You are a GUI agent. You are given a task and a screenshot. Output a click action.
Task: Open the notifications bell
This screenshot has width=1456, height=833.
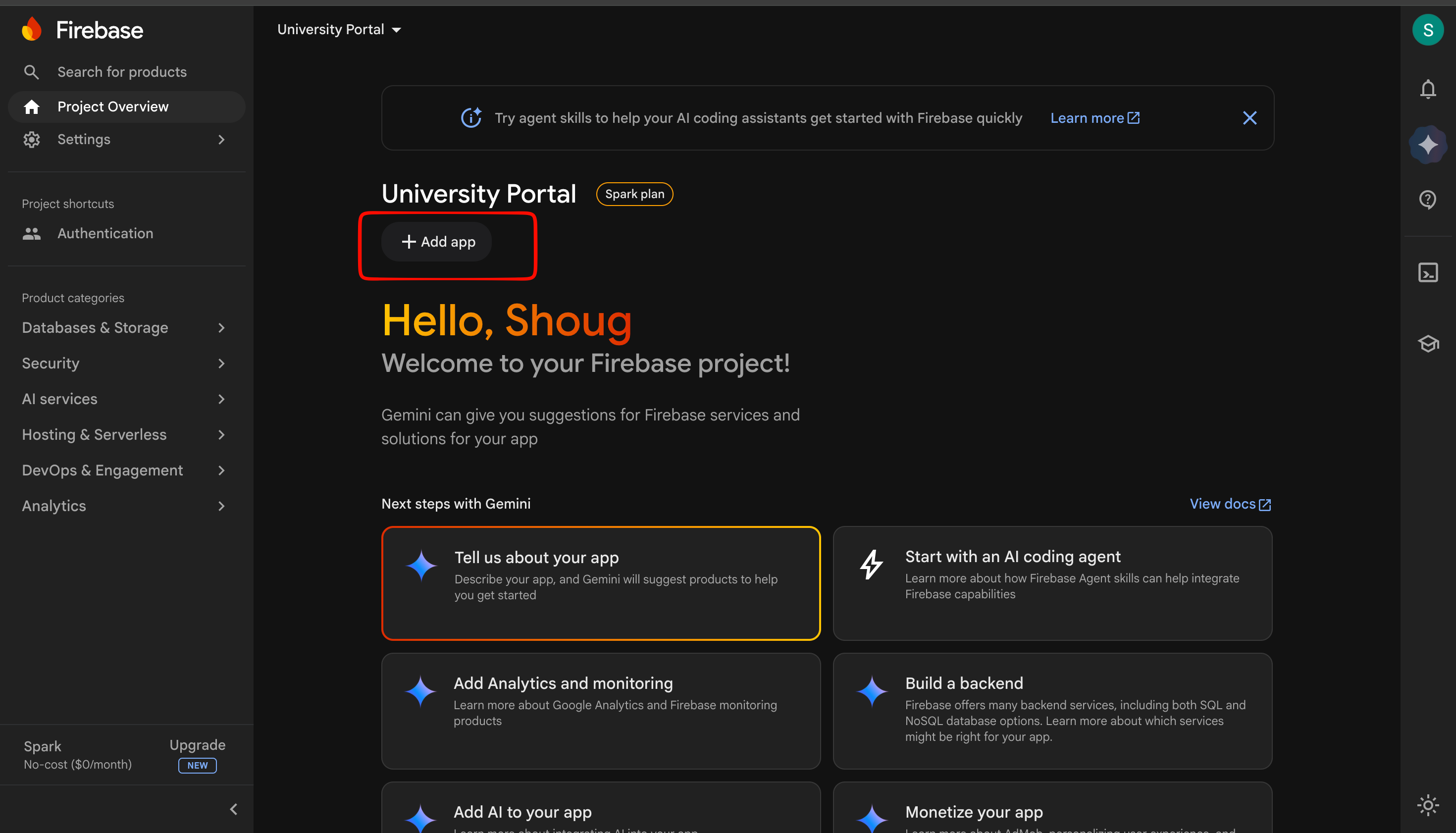coord(1427,89)
